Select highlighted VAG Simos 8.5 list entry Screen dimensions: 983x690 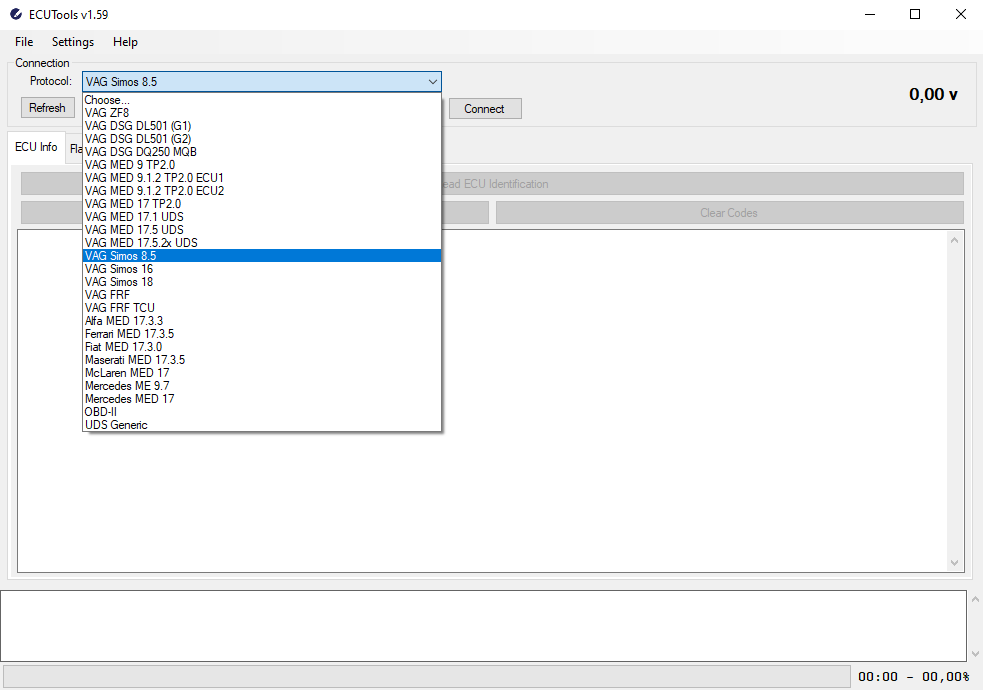(x=262, y=256)
